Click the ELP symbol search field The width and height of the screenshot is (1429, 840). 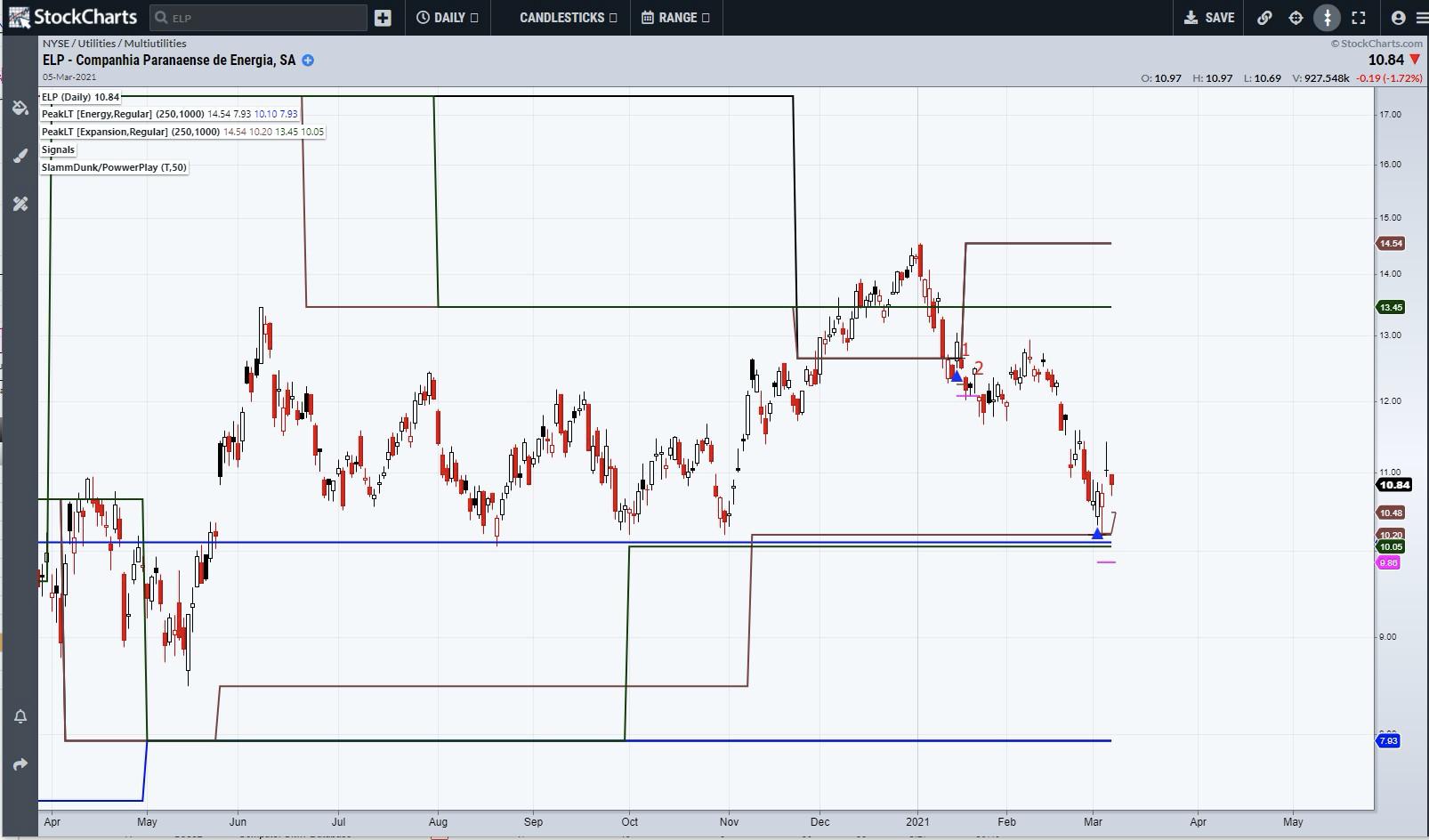click(x=258, y=18)
